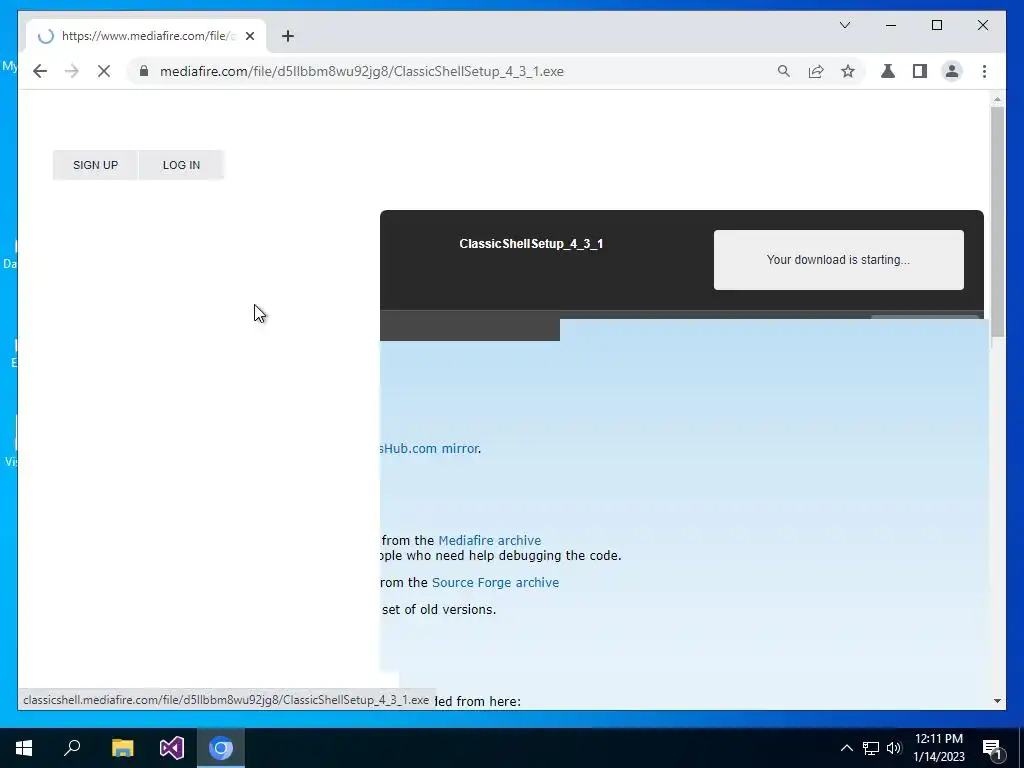Open Chrome's three-dot menu
Image resolution: width=1024 pixels, height=768 pixels.
tap(984, 71)
